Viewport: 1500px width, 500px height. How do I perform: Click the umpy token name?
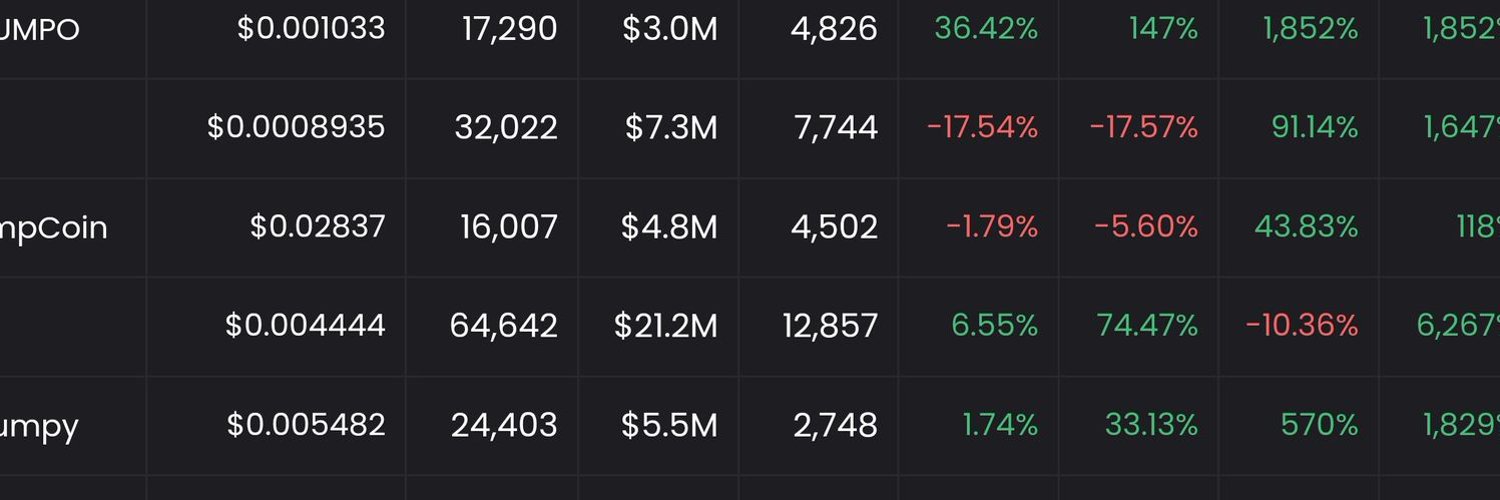pyautogui.click(x=39, y=427)
